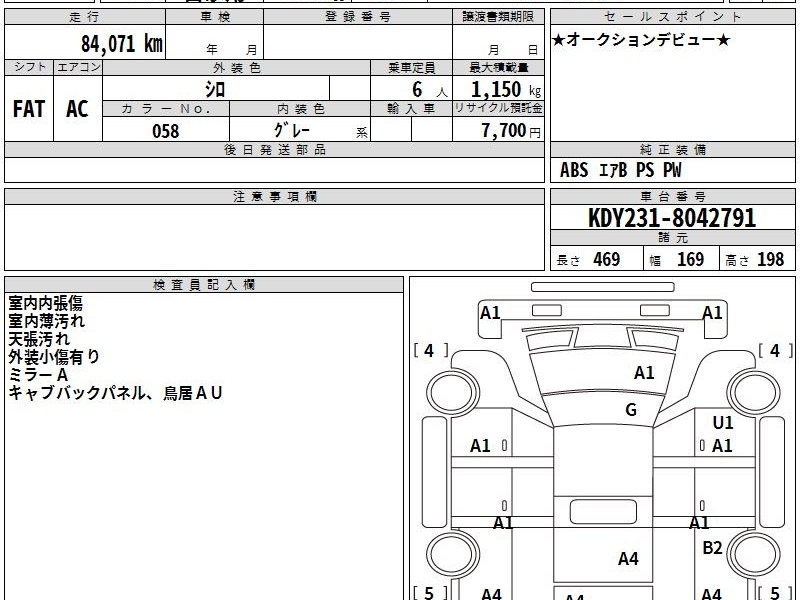This screenshot has width=800, height=600.
Task: Click inspector note 室内薄汚れ
Action: point(46,321)
